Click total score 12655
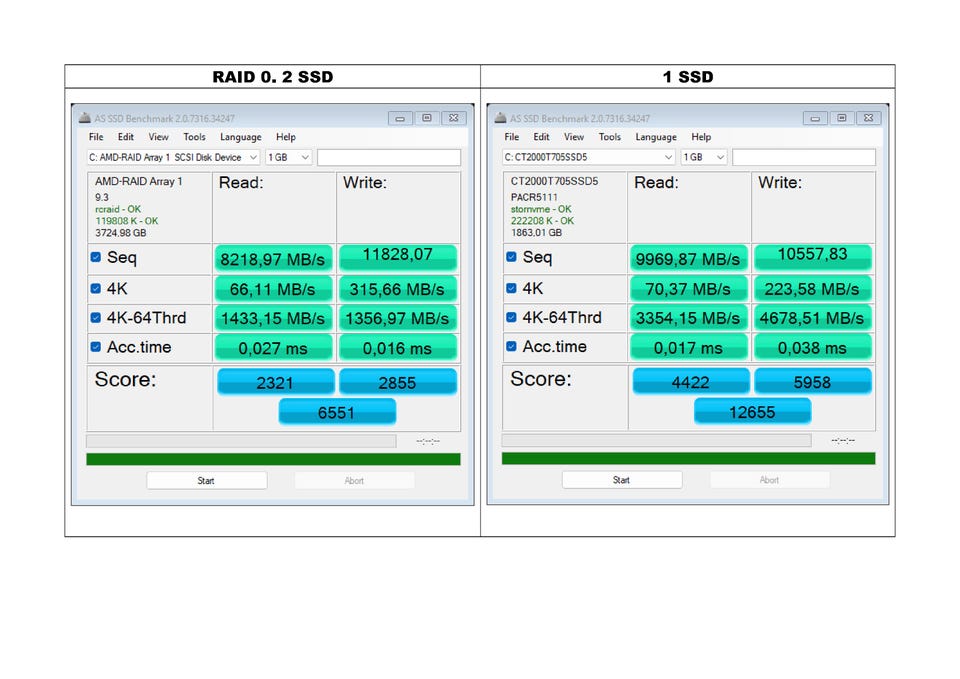 coord(752,411)
